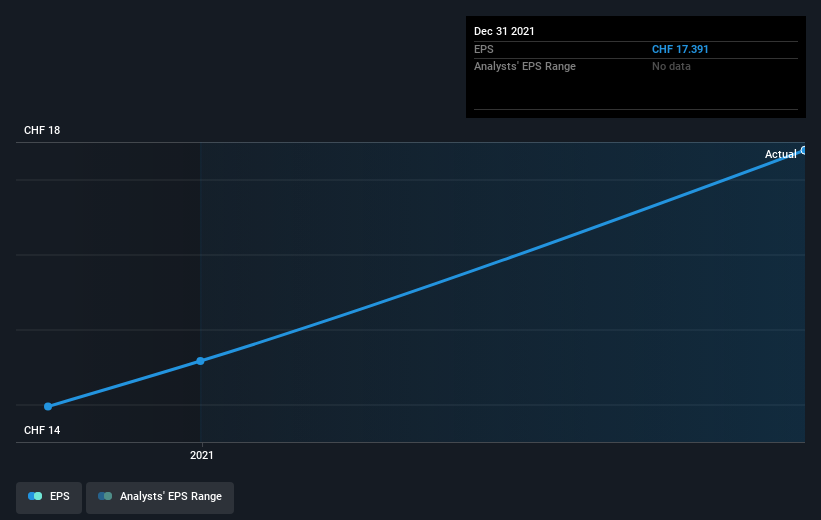This screenshot has width=821, height=520.
Task: Click the CHF 18 y-axis label
Action: pyautogui.click(x=42, y=130)
